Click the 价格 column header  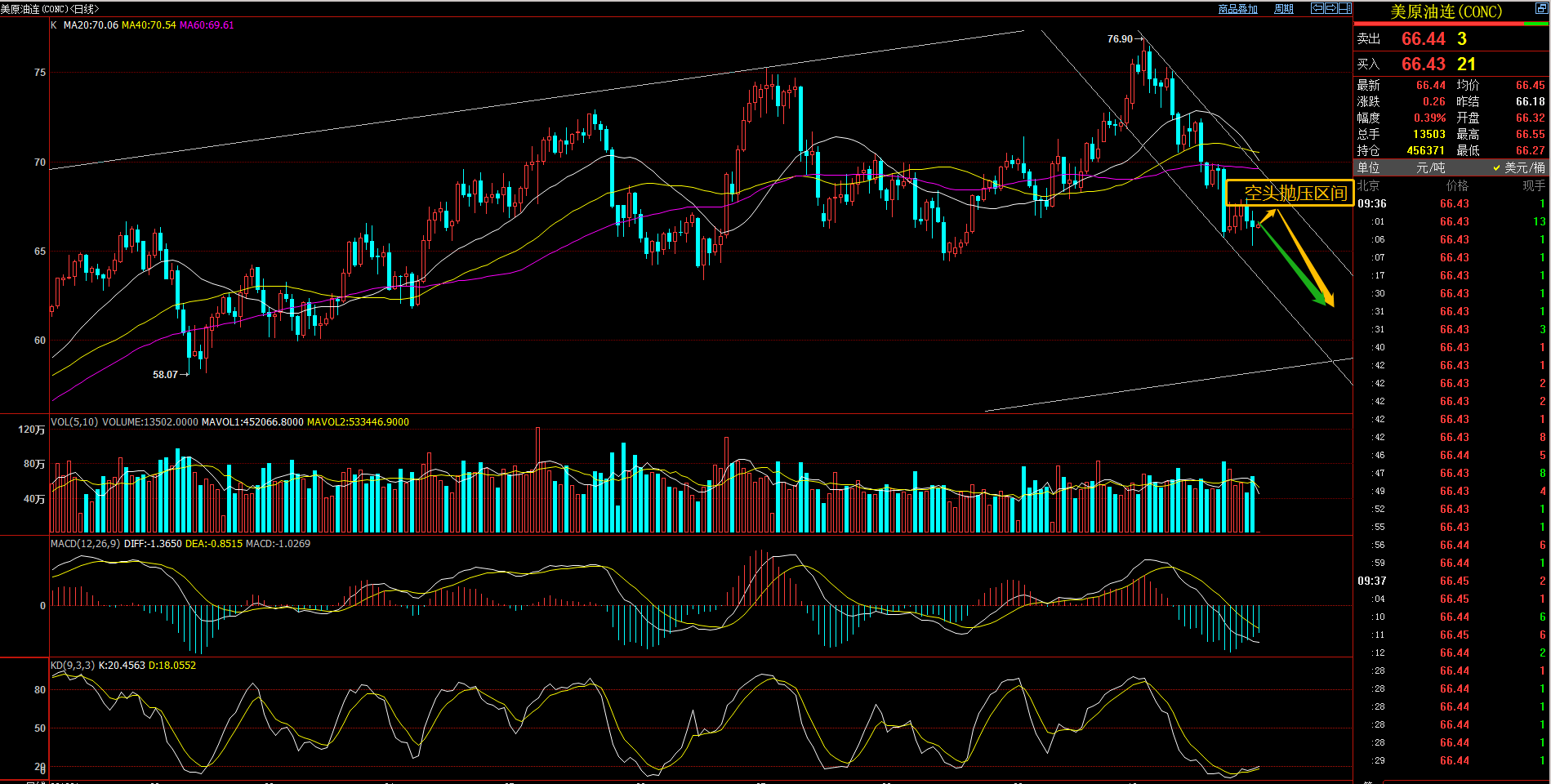coord(1457,185)
